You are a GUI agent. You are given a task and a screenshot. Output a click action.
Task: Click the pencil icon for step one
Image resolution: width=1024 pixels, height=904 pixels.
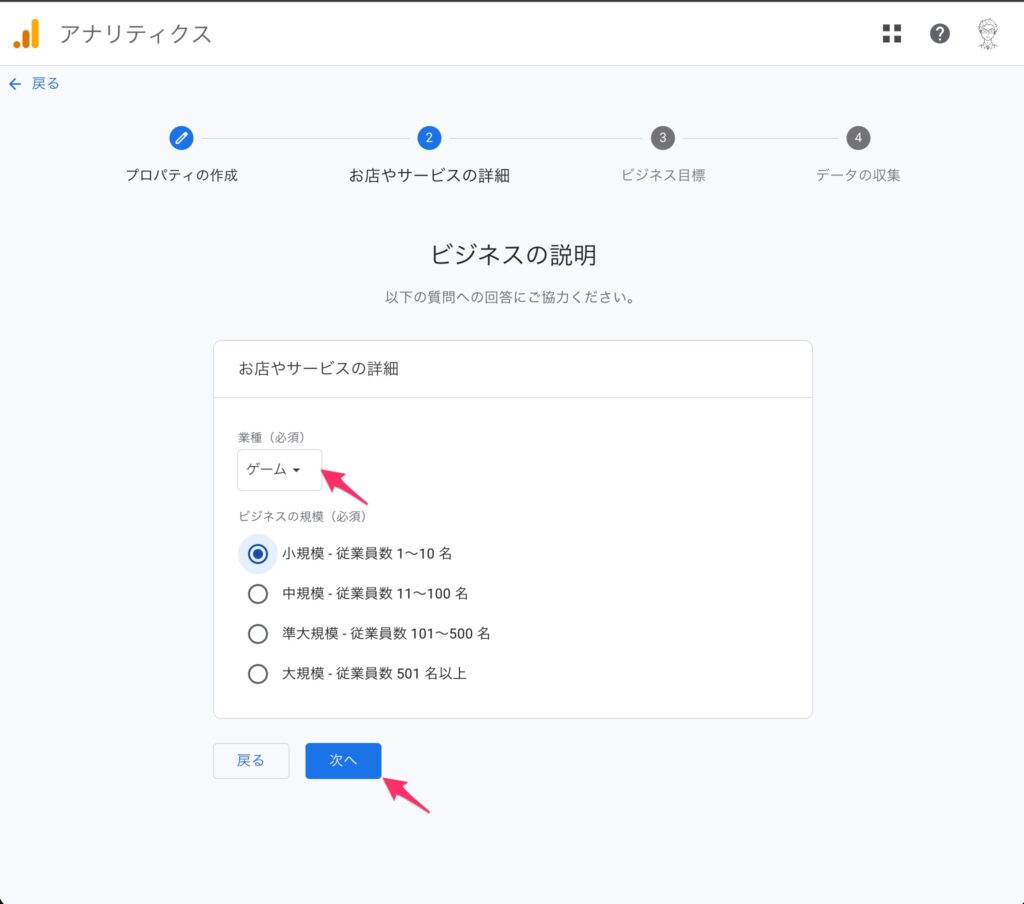[181, 138]
